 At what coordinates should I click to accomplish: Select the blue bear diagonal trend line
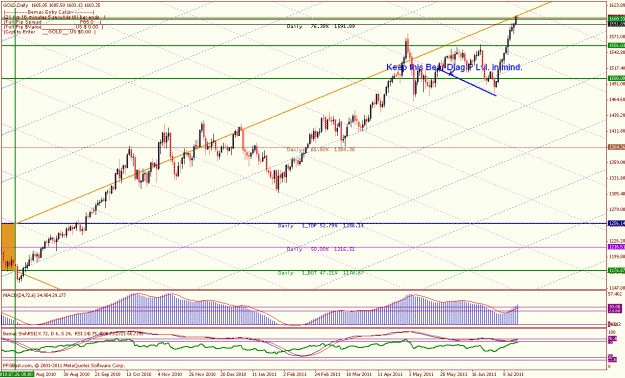coord(468,82)
